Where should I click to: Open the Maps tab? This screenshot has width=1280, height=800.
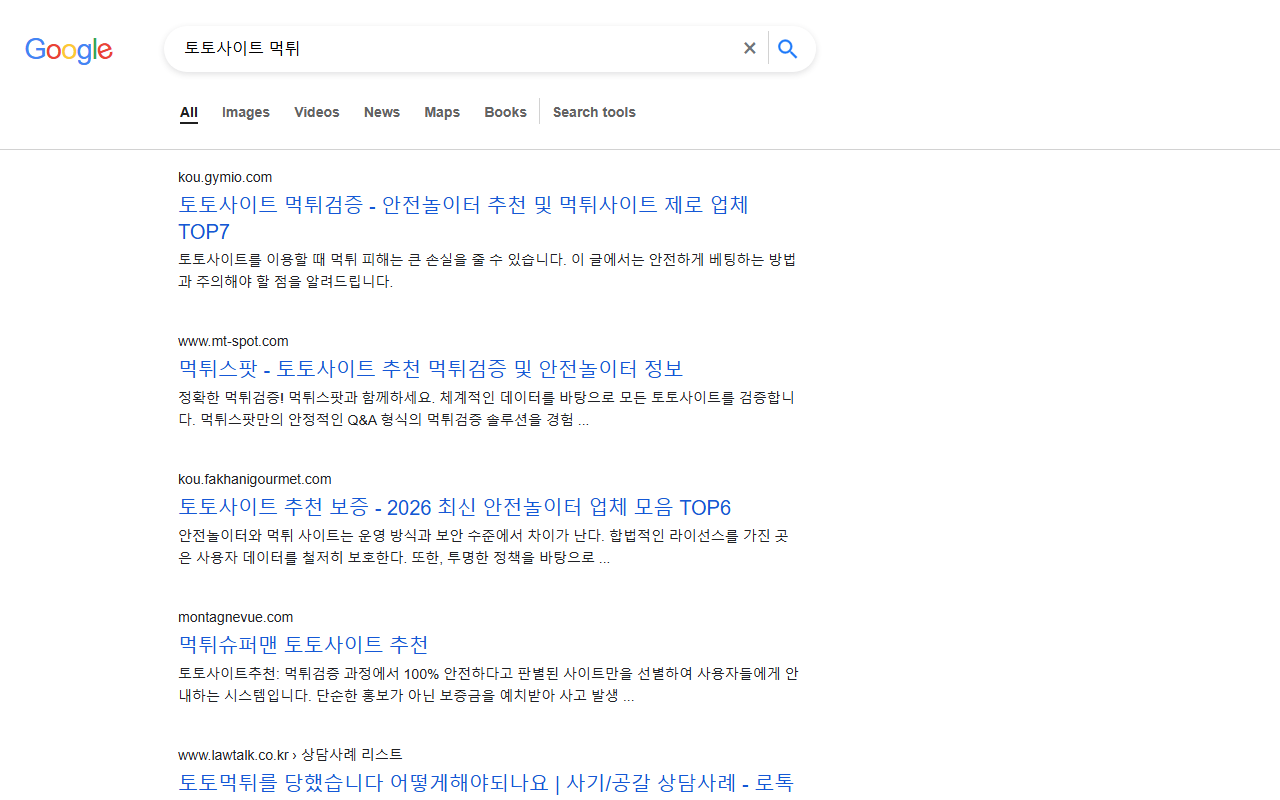point(442,112)
